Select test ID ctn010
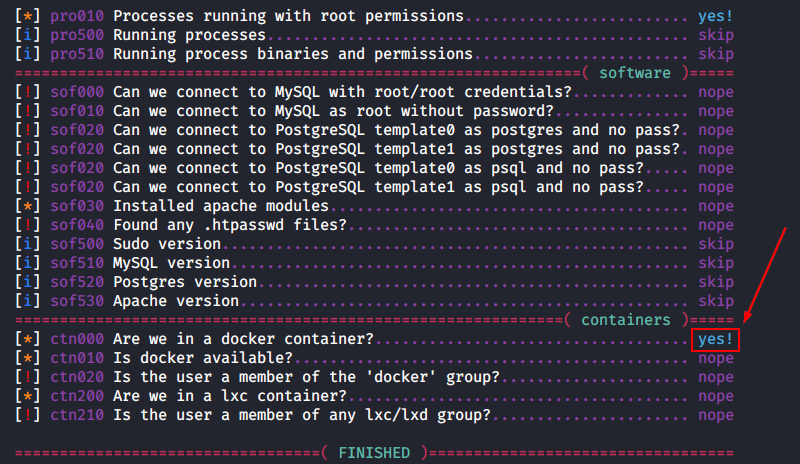Image resolution: width=800 pixels, height=464 pixels. [x=77, y=358]
